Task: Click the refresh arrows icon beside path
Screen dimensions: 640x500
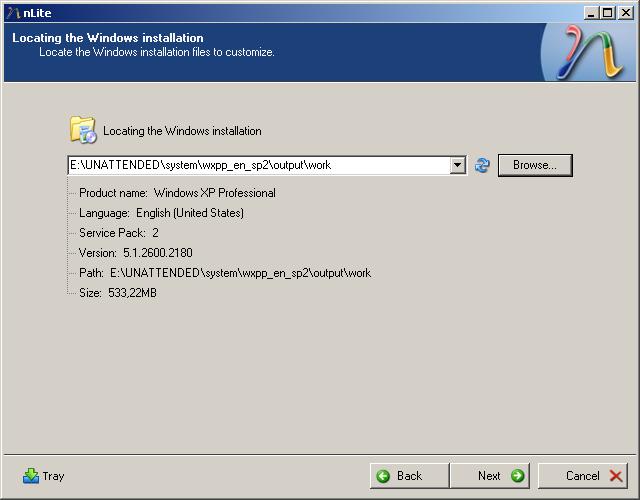Action: [482, 165]
